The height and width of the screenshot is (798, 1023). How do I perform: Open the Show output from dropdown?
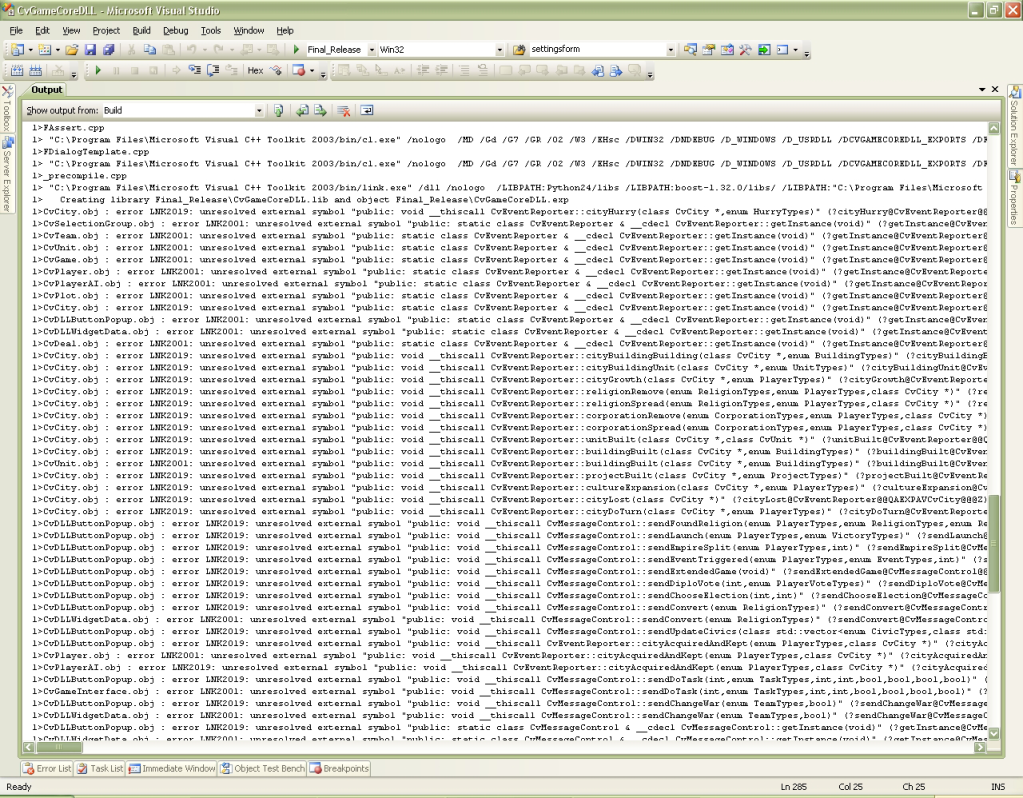tap(258, 110)
